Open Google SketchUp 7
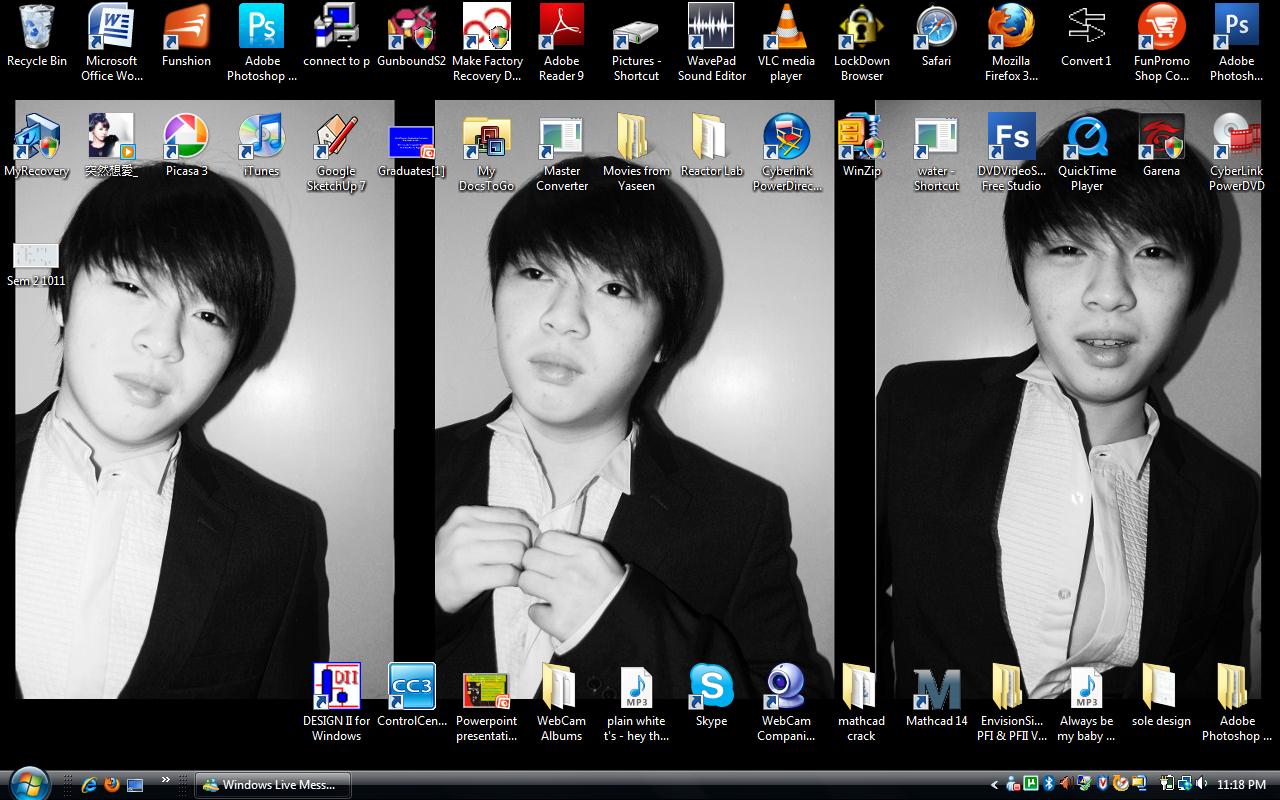The height and width of the screenshot is (800, 1280). (336, 153)
